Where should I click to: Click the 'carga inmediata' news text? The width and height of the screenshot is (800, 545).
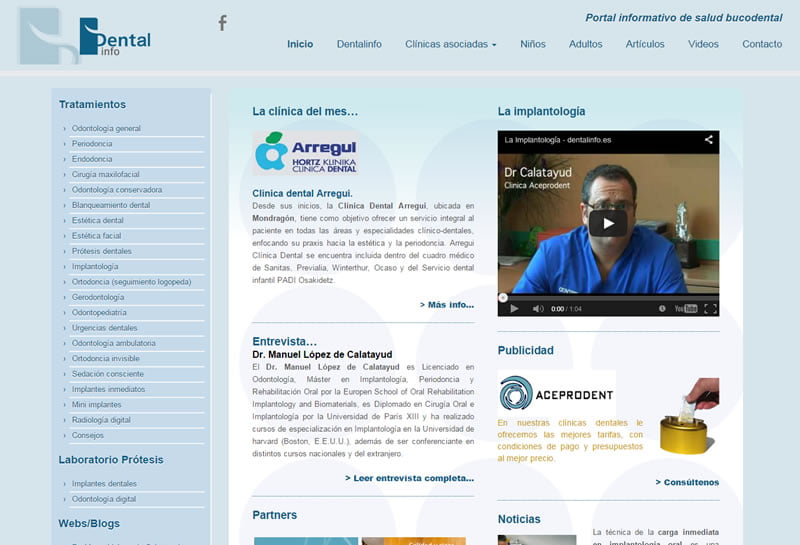(x=688, y=532)
